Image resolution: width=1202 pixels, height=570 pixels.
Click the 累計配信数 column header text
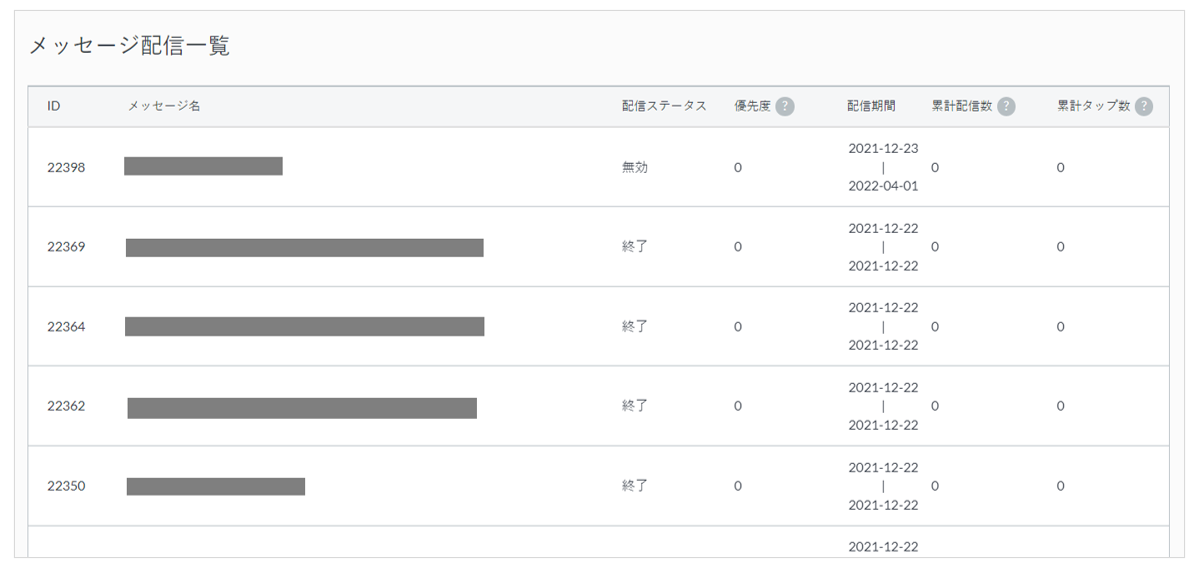tap(962, 106)
